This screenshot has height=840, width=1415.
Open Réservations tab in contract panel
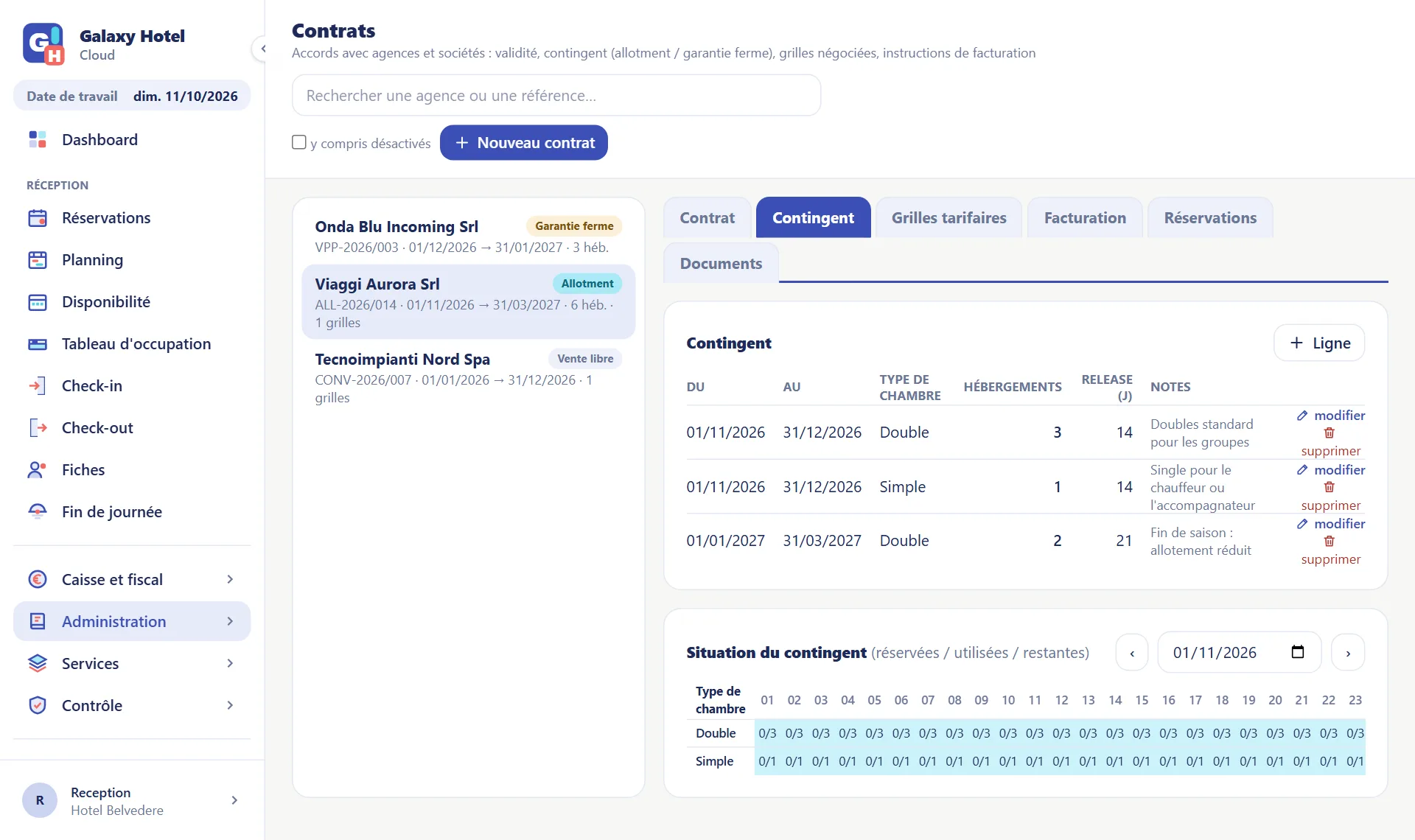click(x=1210, y=218)
